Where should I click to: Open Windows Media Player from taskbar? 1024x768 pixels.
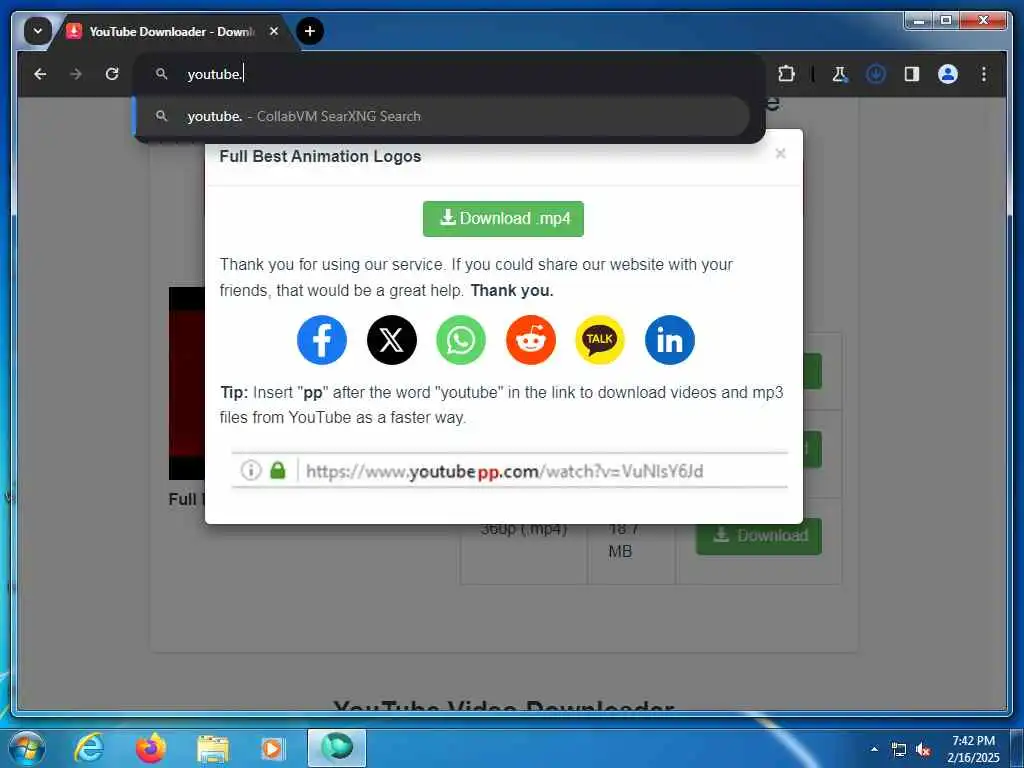[272, 748]
